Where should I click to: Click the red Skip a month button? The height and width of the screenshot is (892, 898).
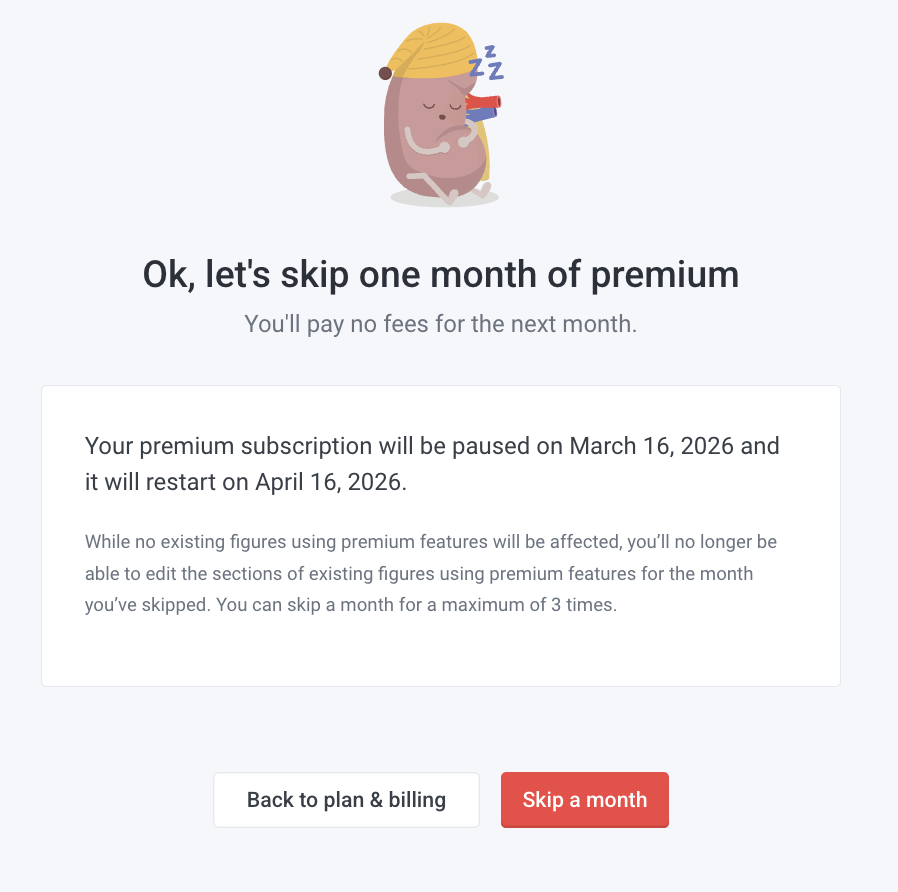pyautogui.click(x=584, y=800)
